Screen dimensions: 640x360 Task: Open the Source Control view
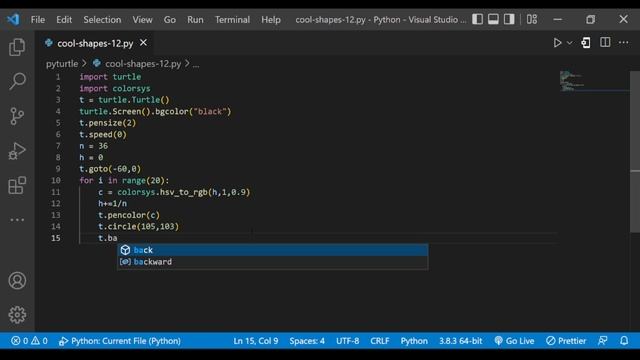tap(17, 116)
